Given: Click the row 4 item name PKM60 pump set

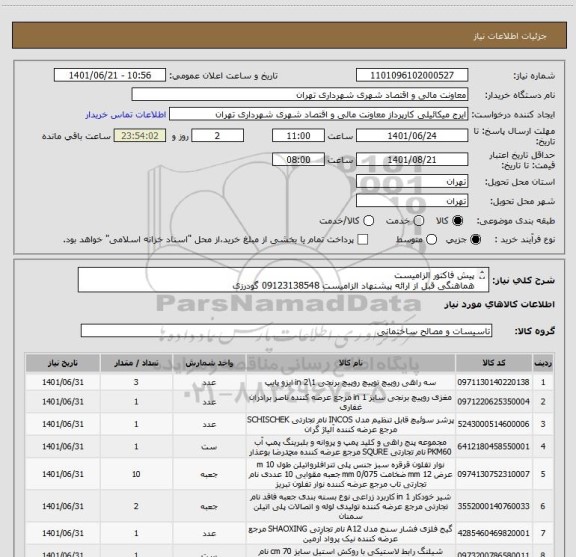Looking at the screenshot, I should (350, 446).
